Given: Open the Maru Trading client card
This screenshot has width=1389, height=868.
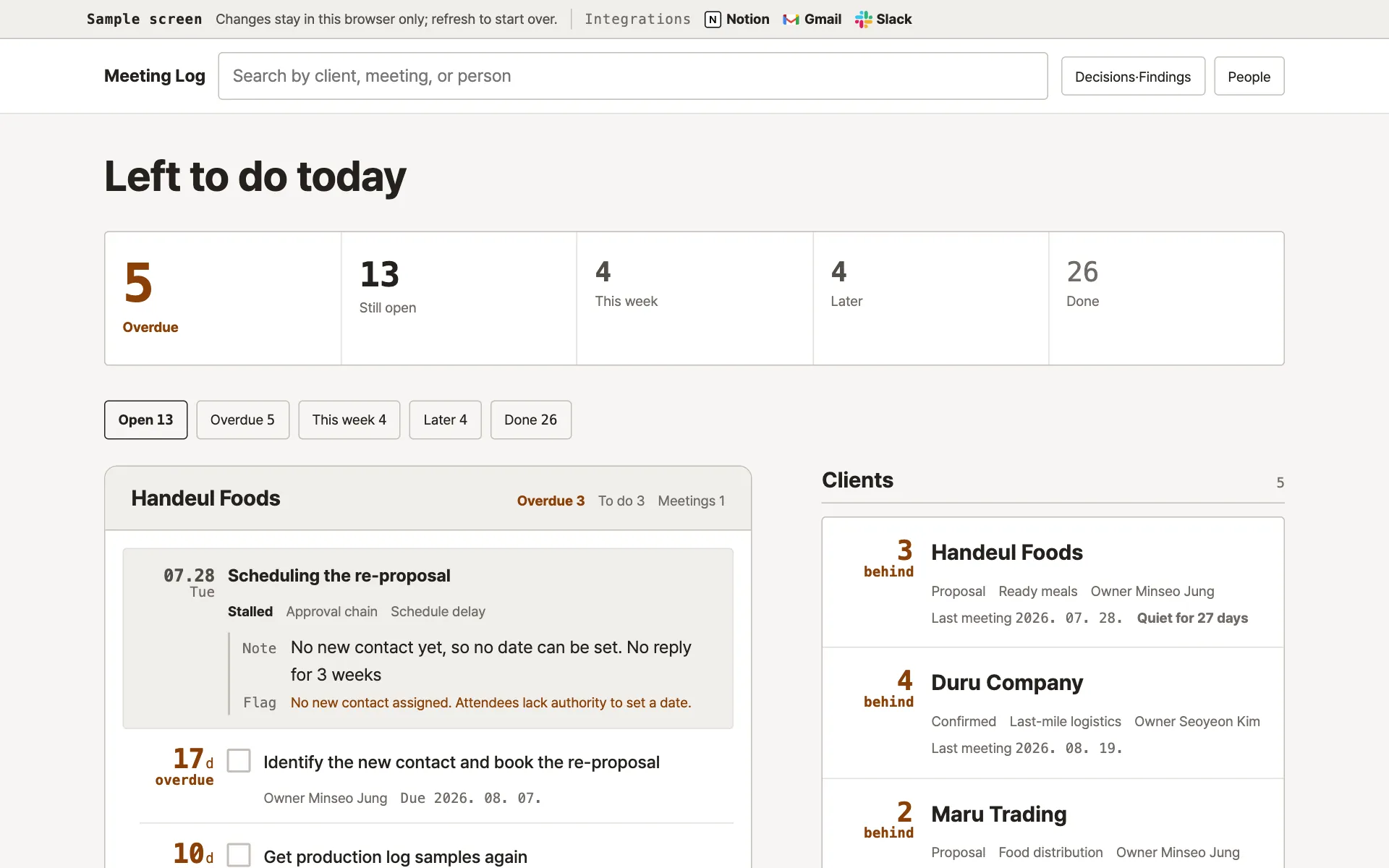Looking at the screenshot, I should pyautogui.click(x=1053, y=825).
